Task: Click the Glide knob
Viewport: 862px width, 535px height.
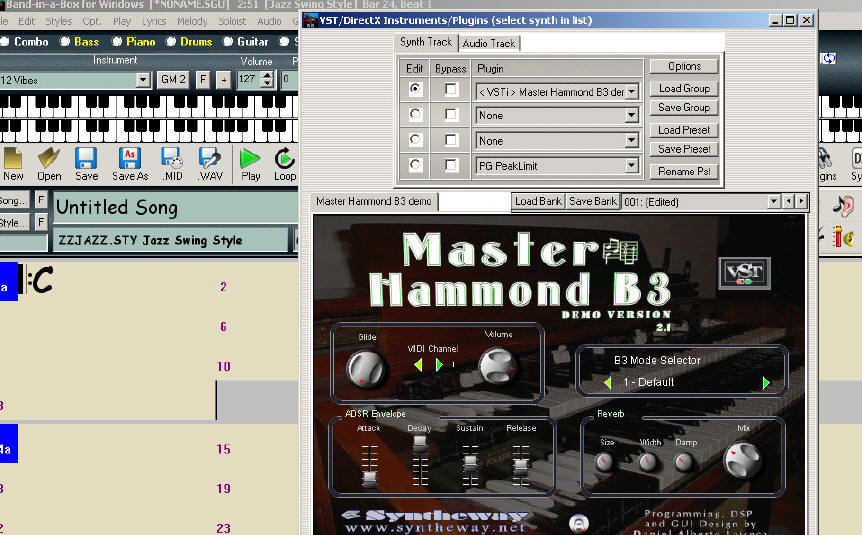Action: pyautogui.click(x=366, y=368)
